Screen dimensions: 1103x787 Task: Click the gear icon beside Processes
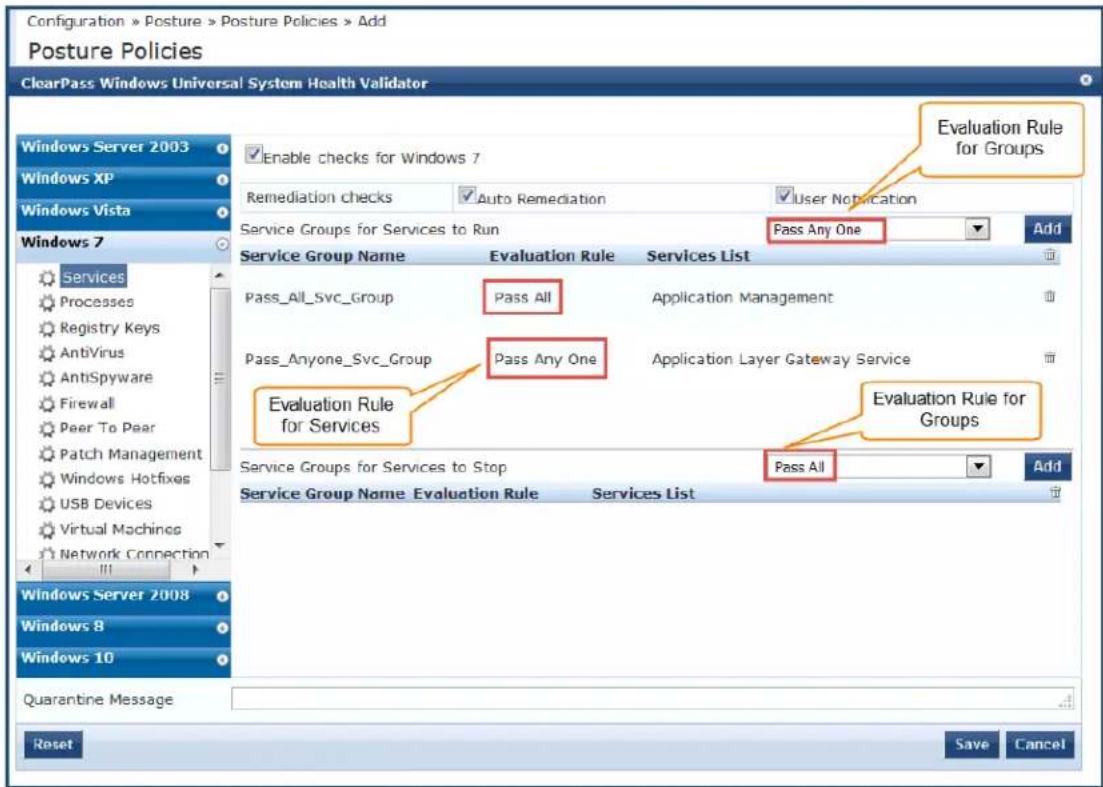(x=47, y=303)
